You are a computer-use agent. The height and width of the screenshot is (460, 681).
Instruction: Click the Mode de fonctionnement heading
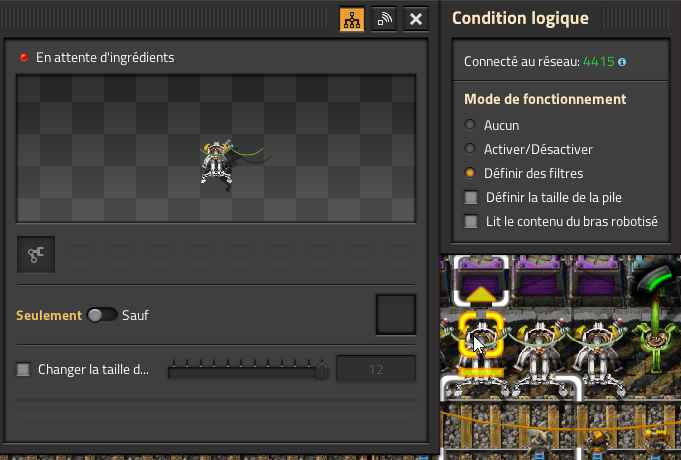(x=545, y=99)
